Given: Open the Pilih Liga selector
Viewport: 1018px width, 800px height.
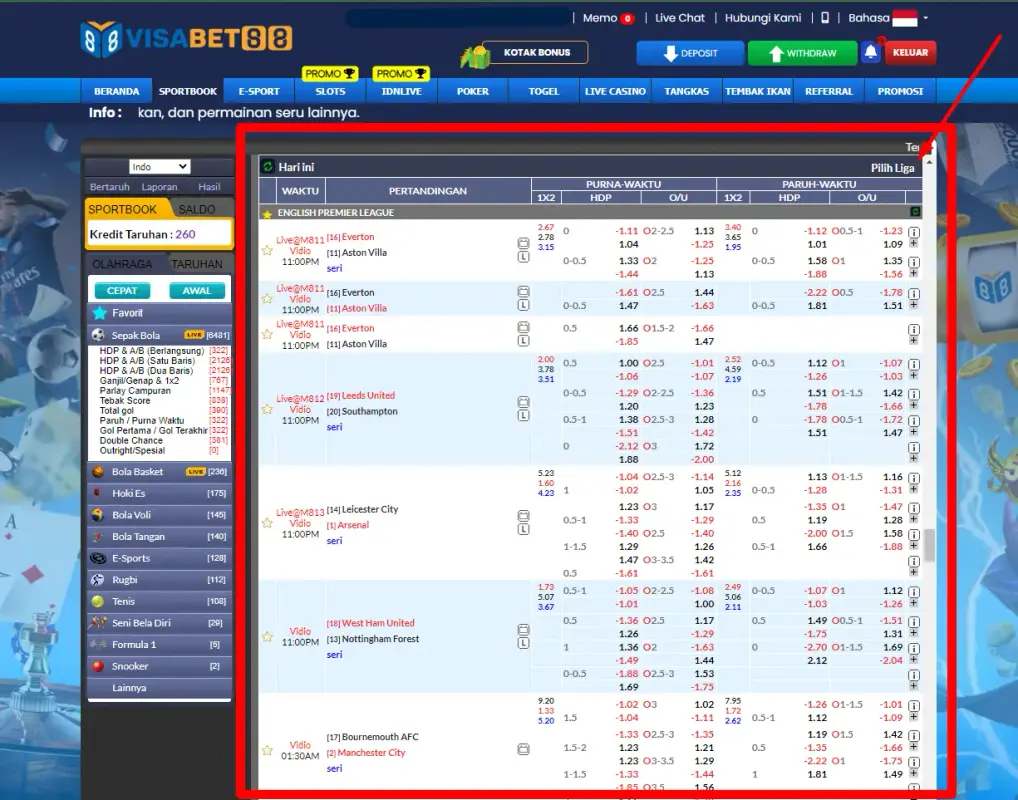Looking at the screenshot, I should coord(892,168).
